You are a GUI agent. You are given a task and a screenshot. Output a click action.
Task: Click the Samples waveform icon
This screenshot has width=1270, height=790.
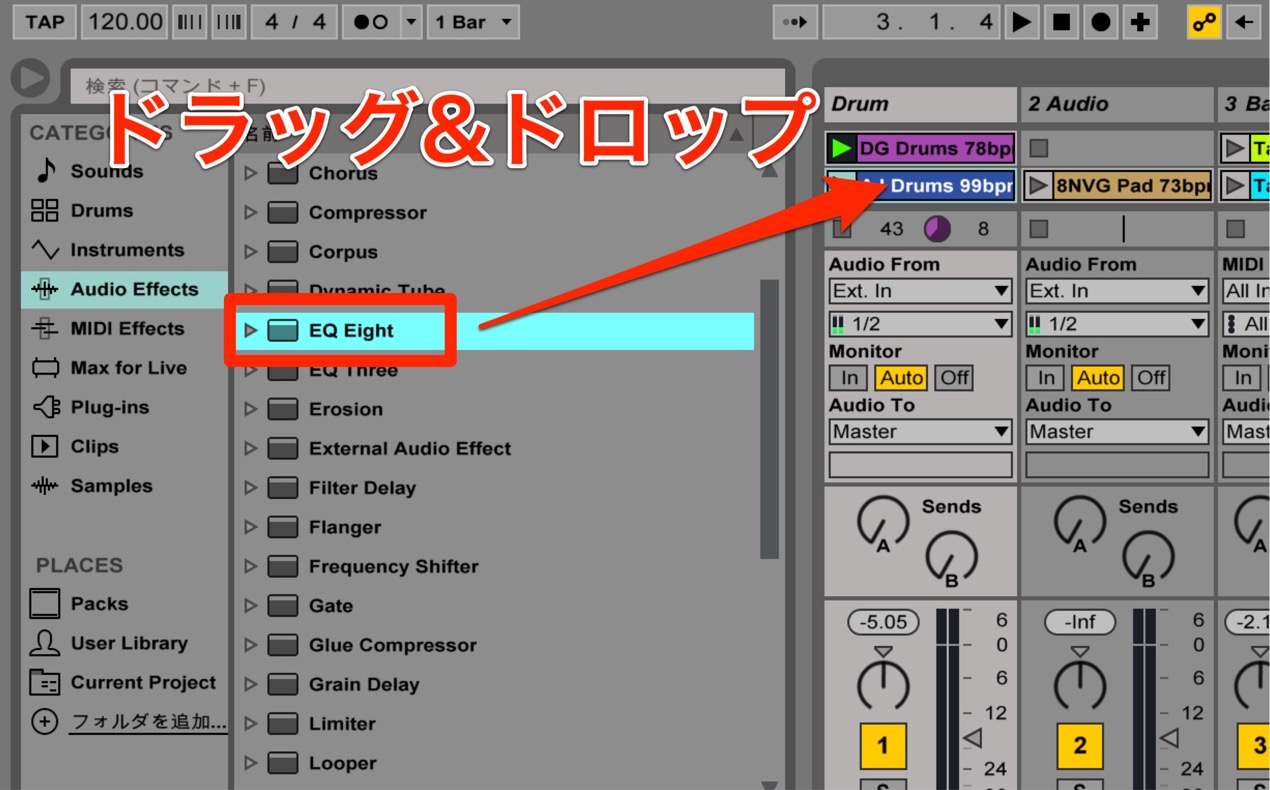point(45,486)
